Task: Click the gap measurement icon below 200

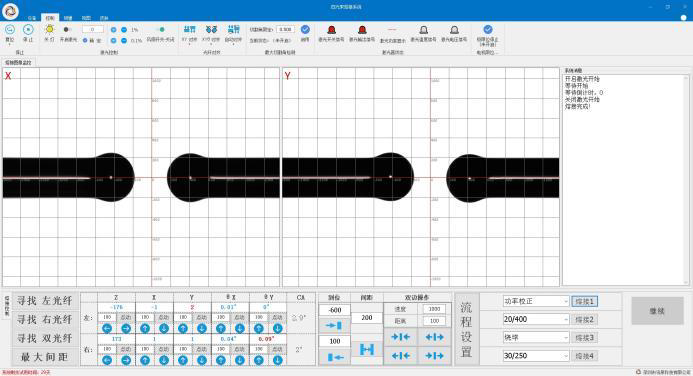Action: point(367,349)
